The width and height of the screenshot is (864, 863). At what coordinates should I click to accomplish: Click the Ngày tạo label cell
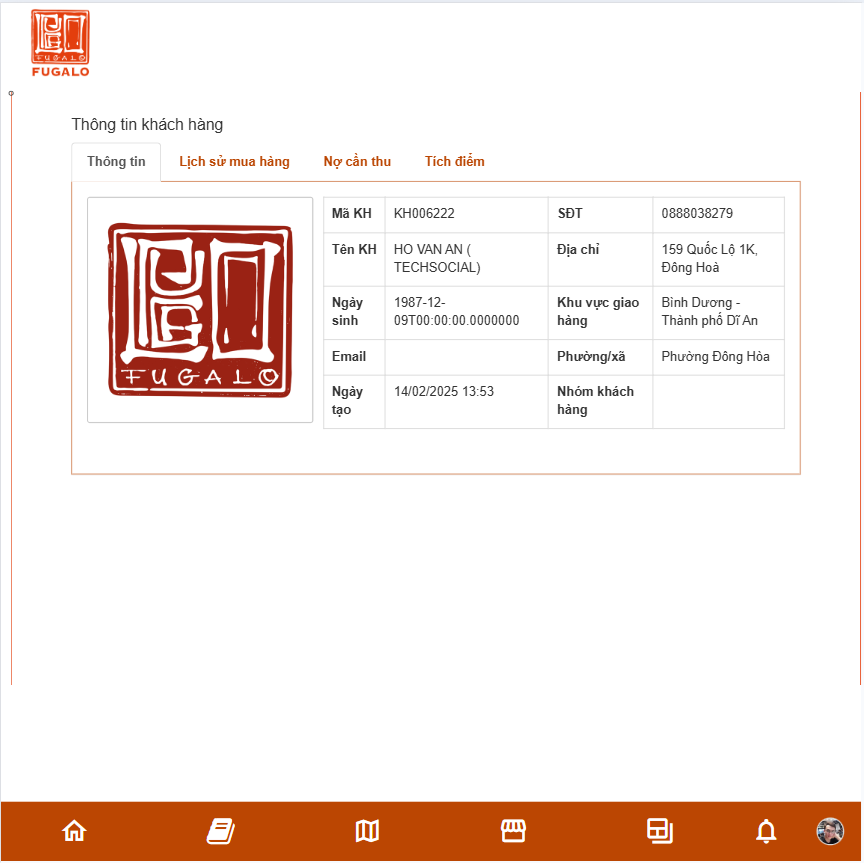pos(354,402)
